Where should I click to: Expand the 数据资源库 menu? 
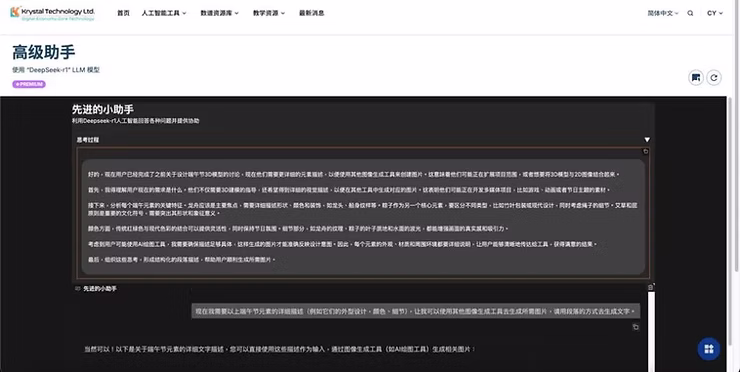click(219, 13)
